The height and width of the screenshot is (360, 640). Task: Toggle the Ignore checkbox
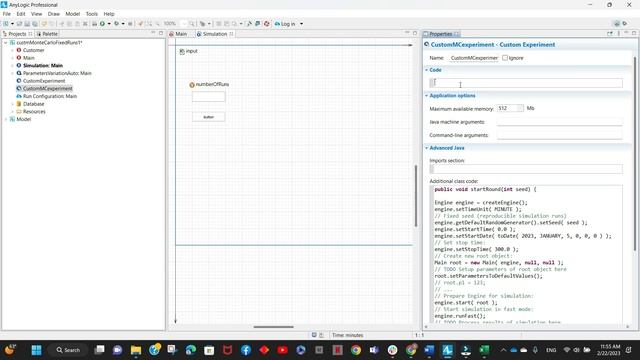(x=505, y=58)
